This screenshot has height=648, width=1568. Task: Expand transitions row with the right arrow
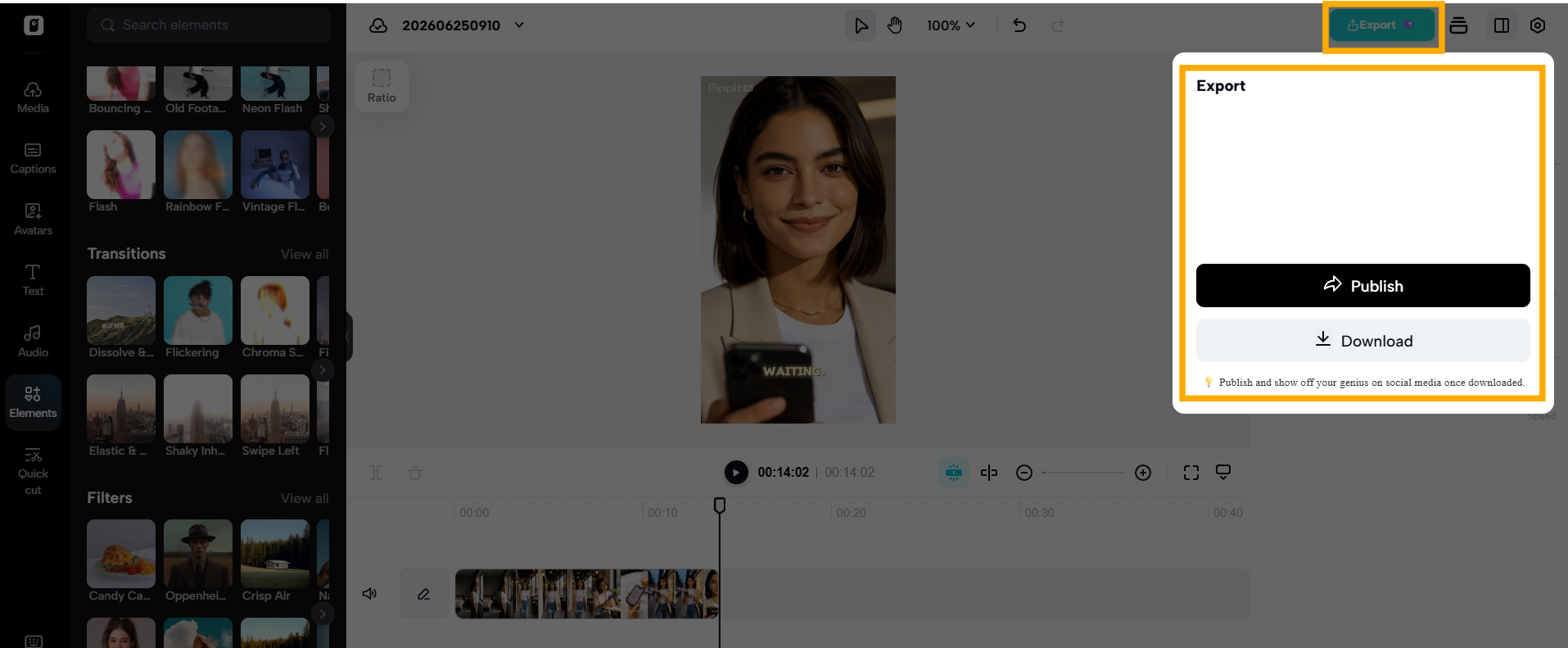click(x=323, y=370)
